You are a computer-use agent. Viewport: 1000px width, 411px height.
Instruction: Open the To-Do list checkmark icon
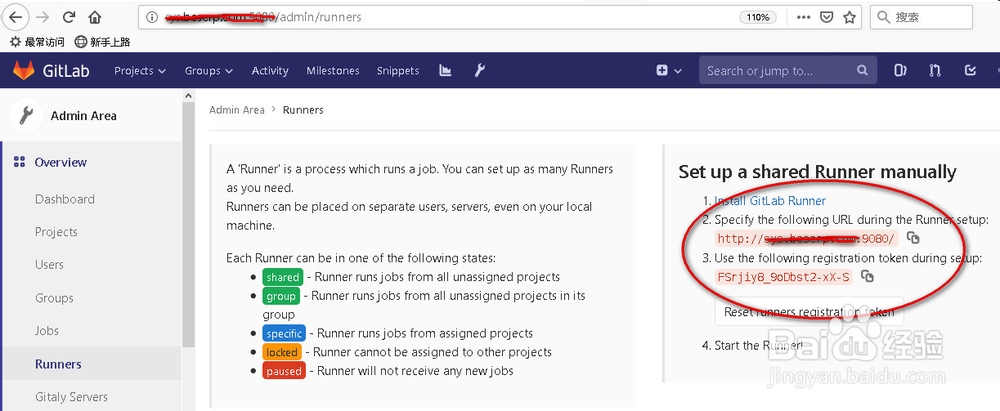(x=971, y=71)
